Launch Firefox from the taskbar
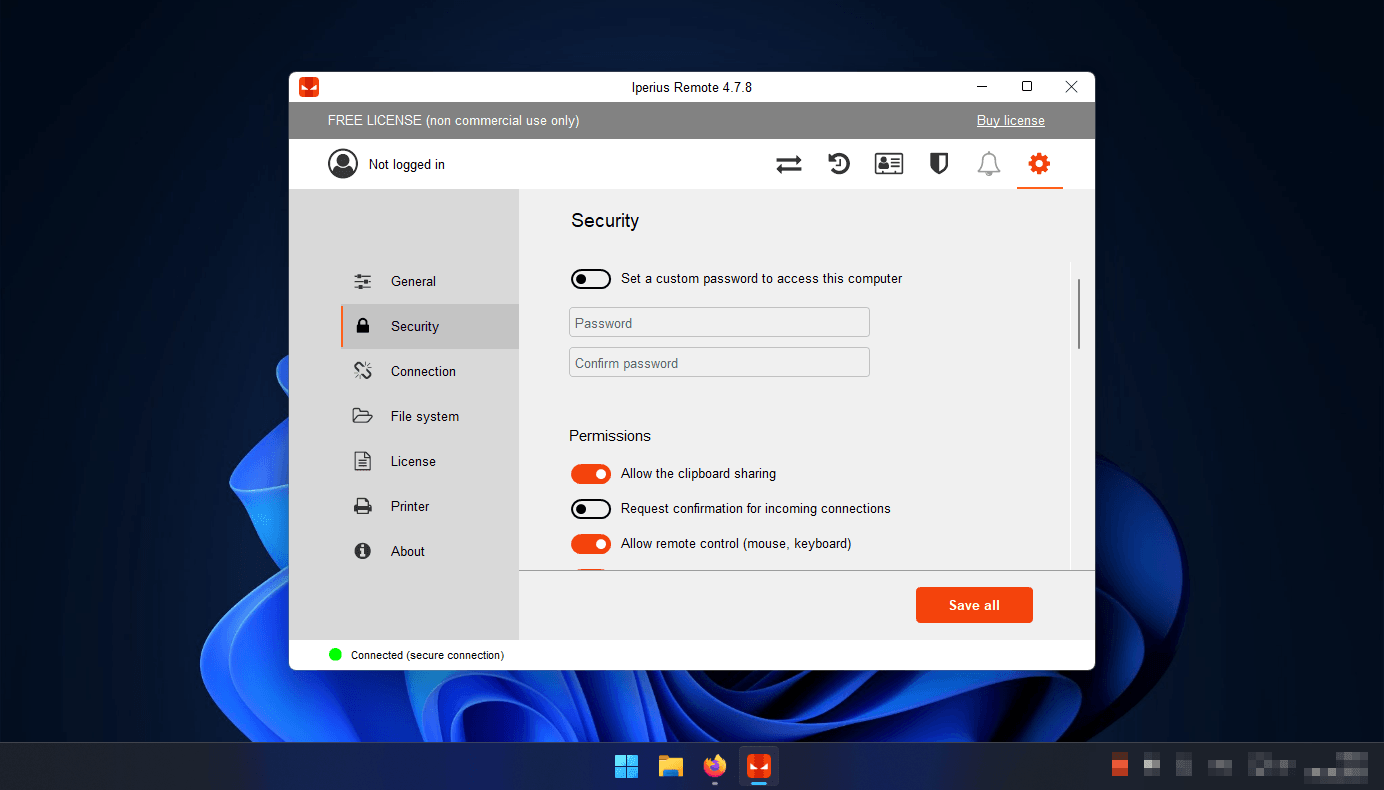The height and width of the screenshot is (790, 1384). click(x=714, y=766)
